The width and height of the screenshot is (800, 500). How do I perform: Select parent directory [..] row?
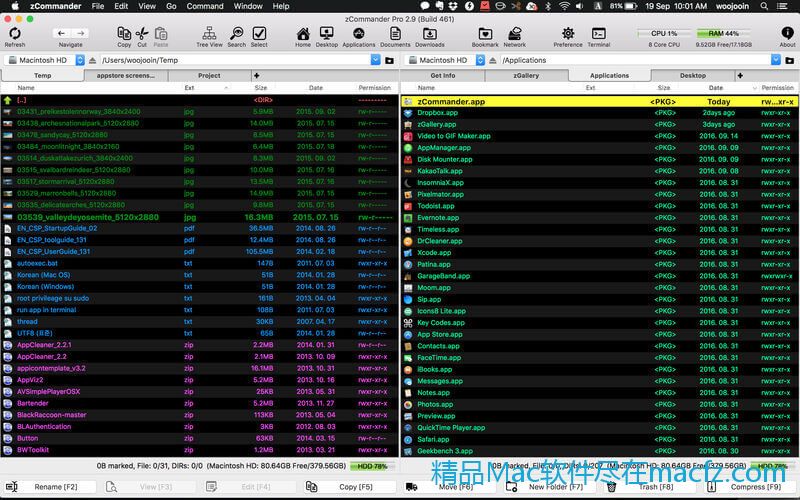point(199,100)
